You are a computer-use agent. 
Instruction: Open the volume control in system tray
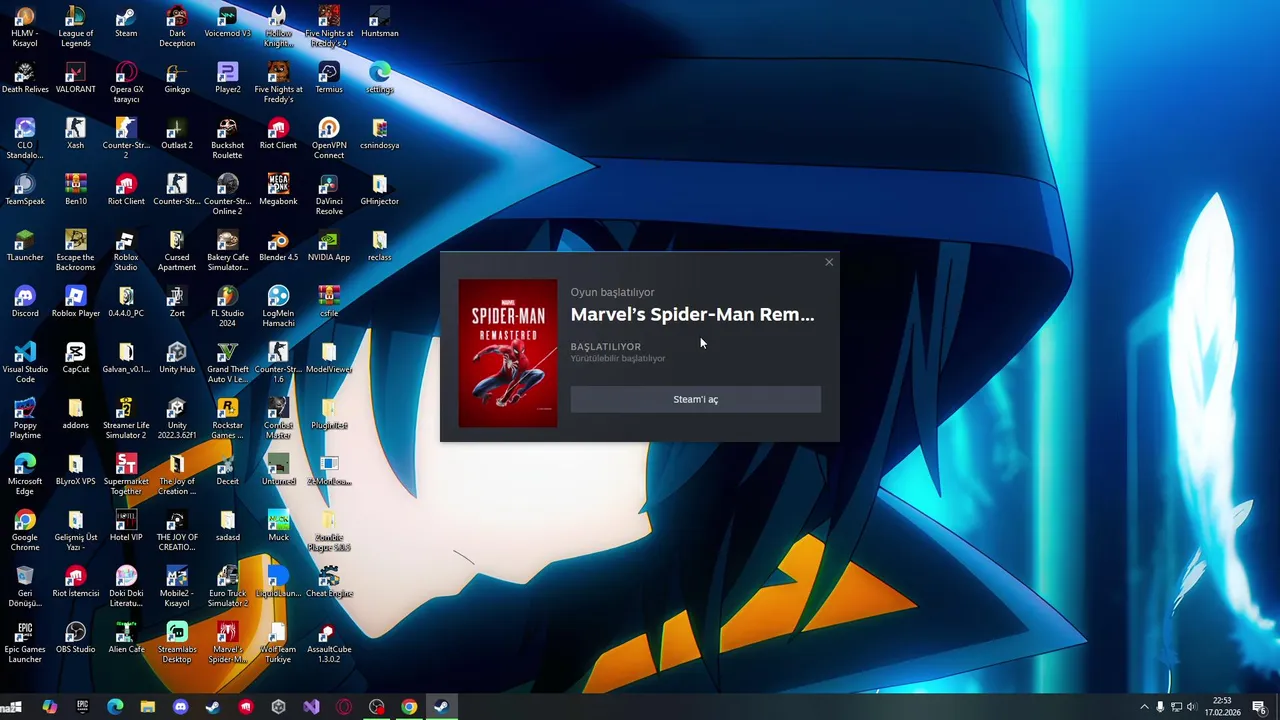tap(1191, 707)
